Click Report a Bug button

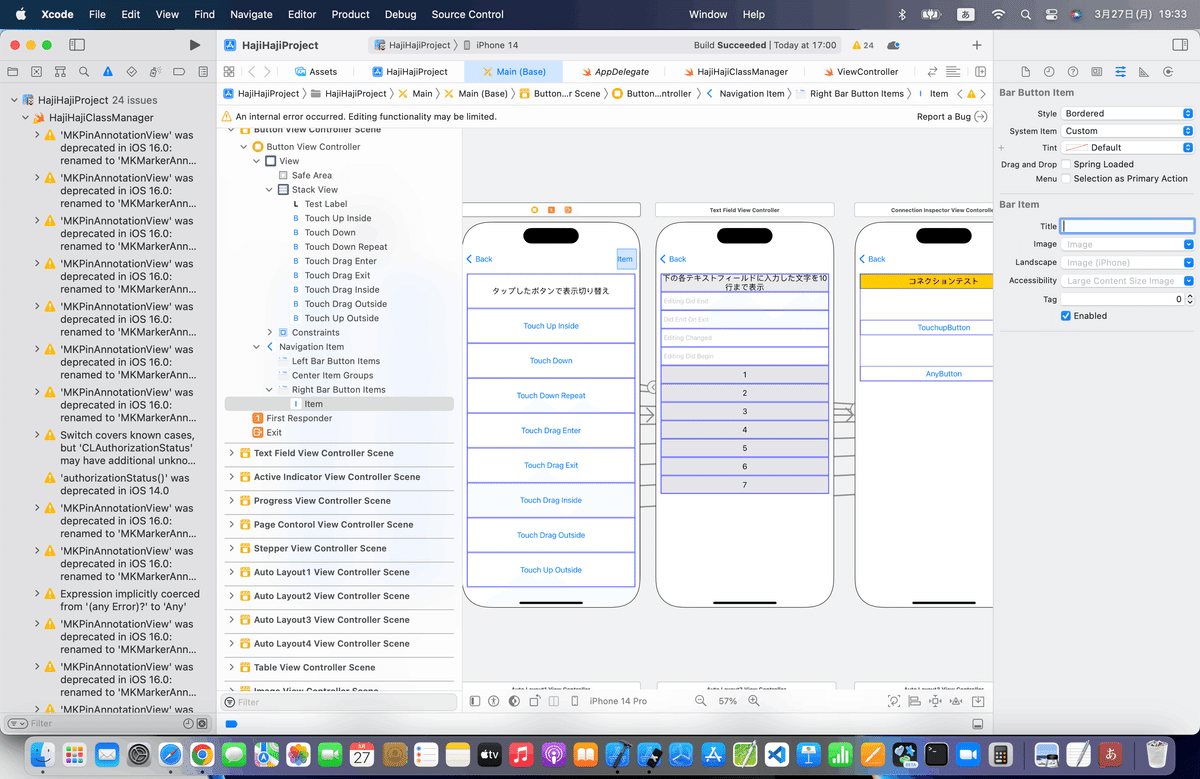[952, 117]
